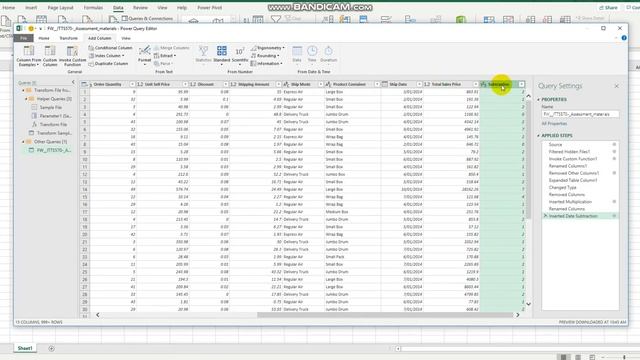
Task: Click the Duplicate Column command
Action: (108, 64)
